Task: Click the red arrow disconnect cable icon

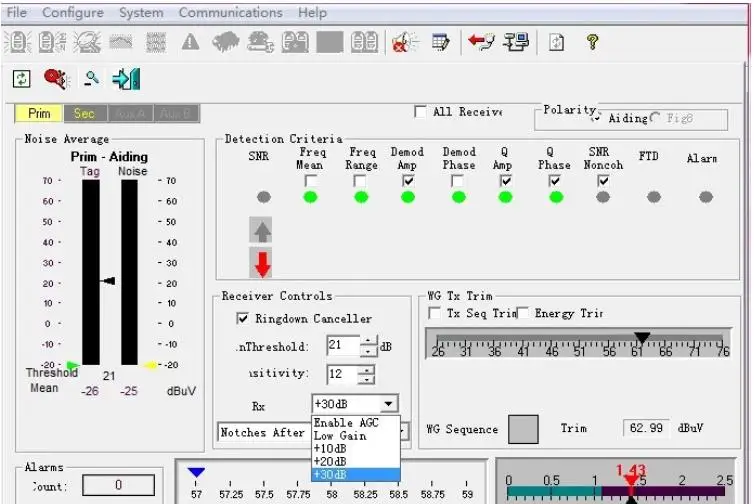Action: pyautogui.click(x=481, y=42)
